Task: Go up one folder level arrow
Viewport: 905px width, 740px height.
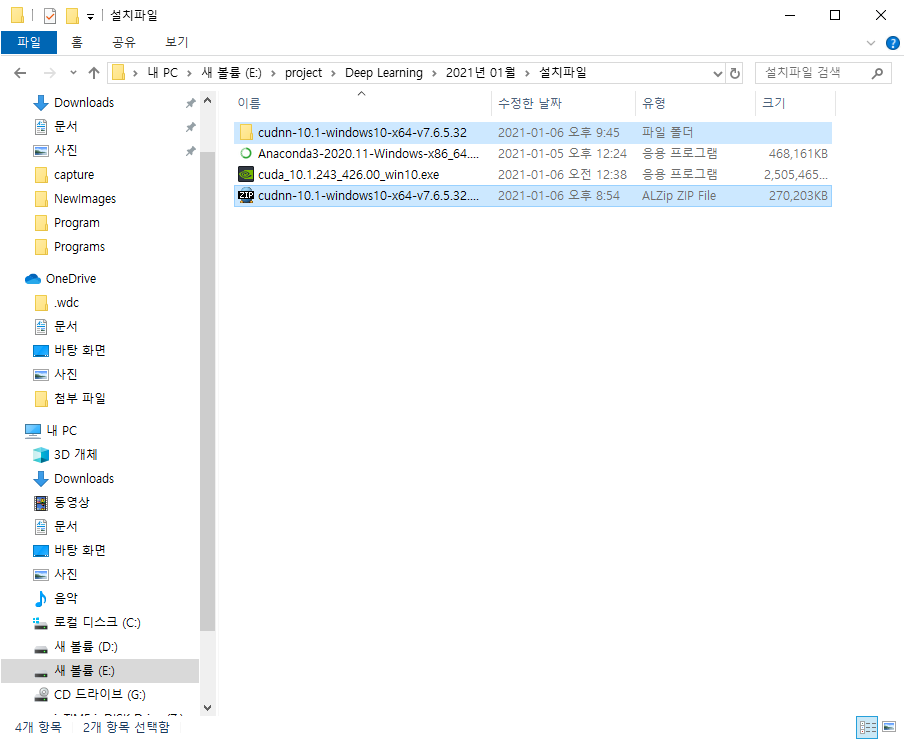Action: pyautogui.click(x=94, y=73)
